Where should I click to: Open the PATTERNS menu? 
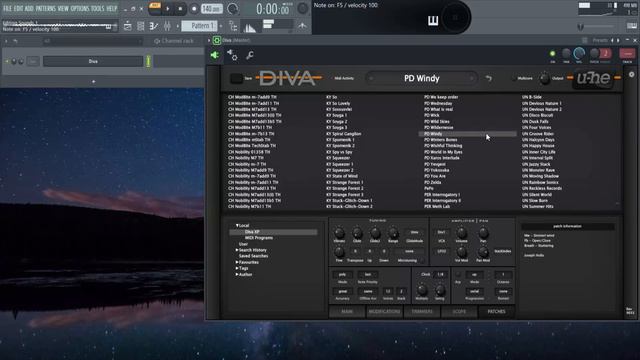tap(46, 8)
